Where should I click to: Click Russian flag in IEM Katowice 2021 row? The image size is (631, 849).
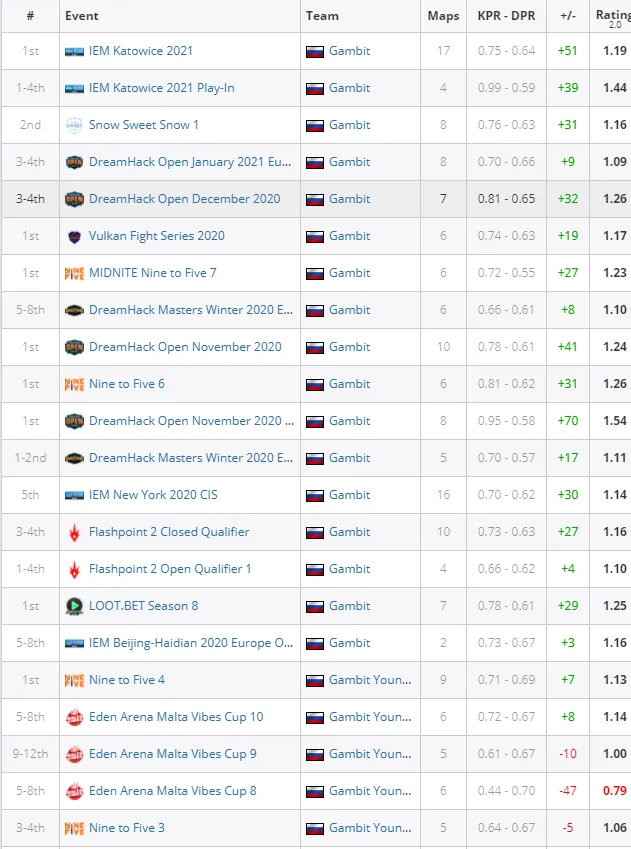[315, 52]
